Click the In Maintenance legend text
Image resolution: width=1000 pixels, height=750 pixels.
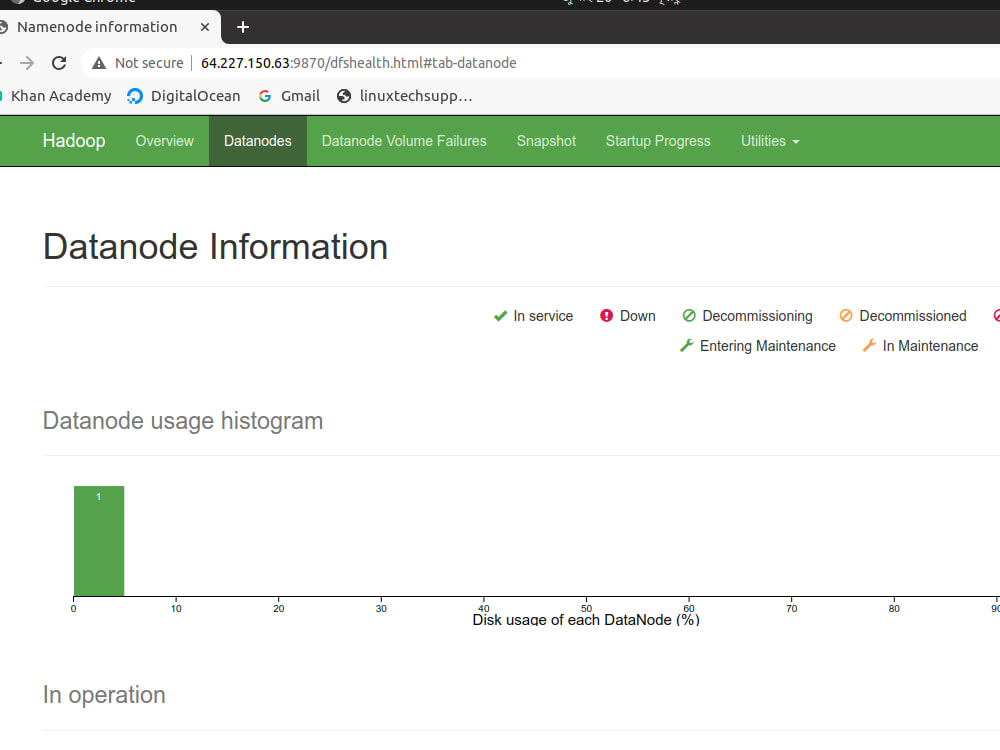930,346
